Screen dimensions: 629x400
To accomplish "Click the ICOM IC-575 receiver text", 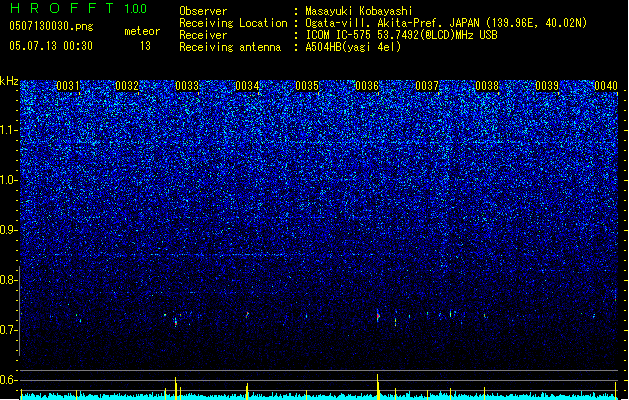I will (401, 35).
